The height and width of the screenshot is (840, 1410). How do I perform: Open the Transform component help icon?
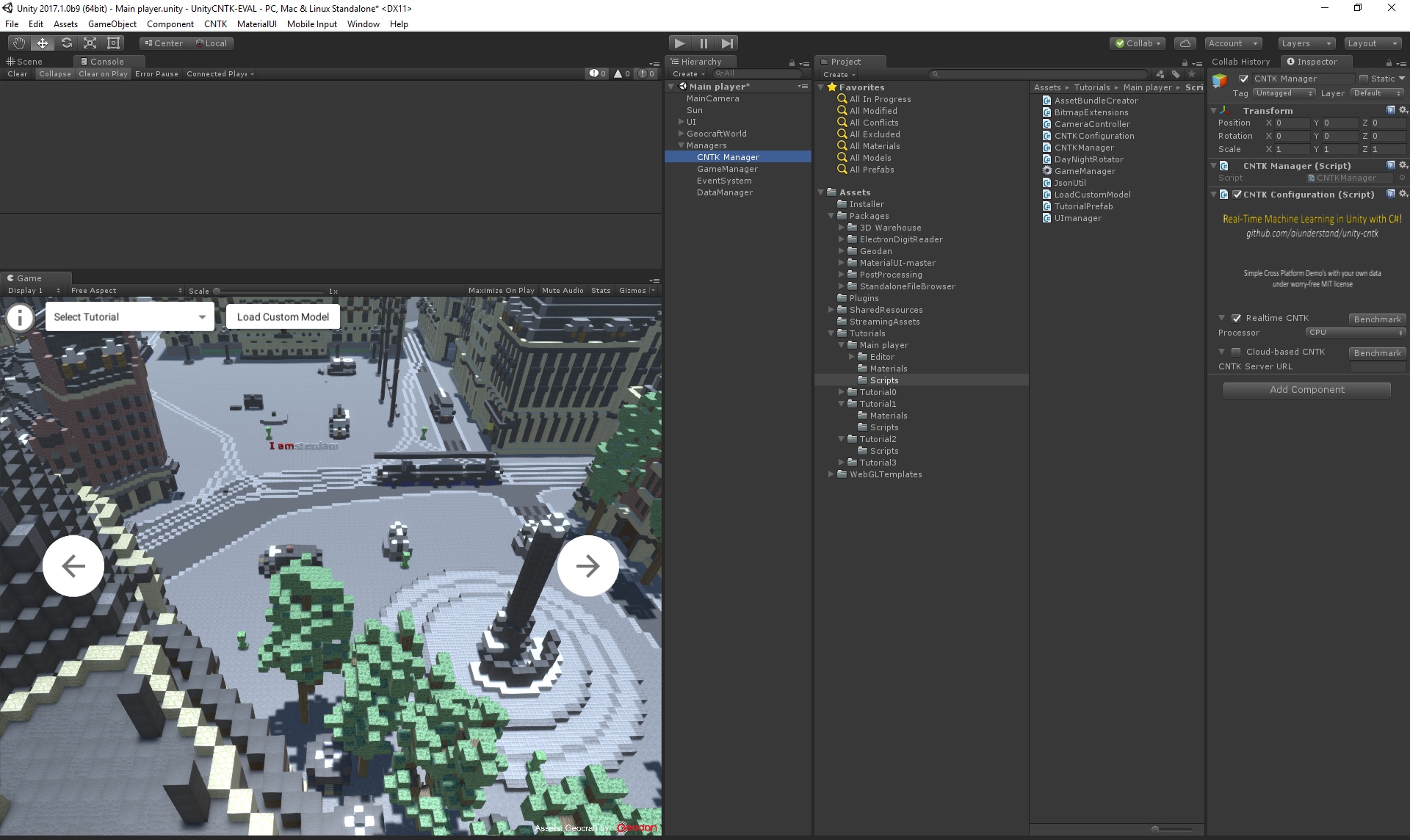point(1391,110)
